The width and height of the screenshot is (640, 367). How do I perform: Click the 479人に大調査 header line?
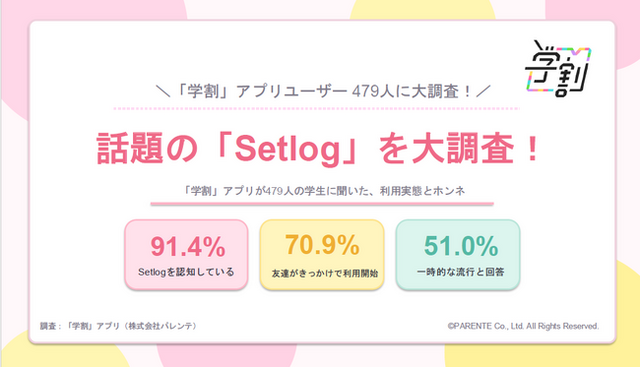point(322,91)
